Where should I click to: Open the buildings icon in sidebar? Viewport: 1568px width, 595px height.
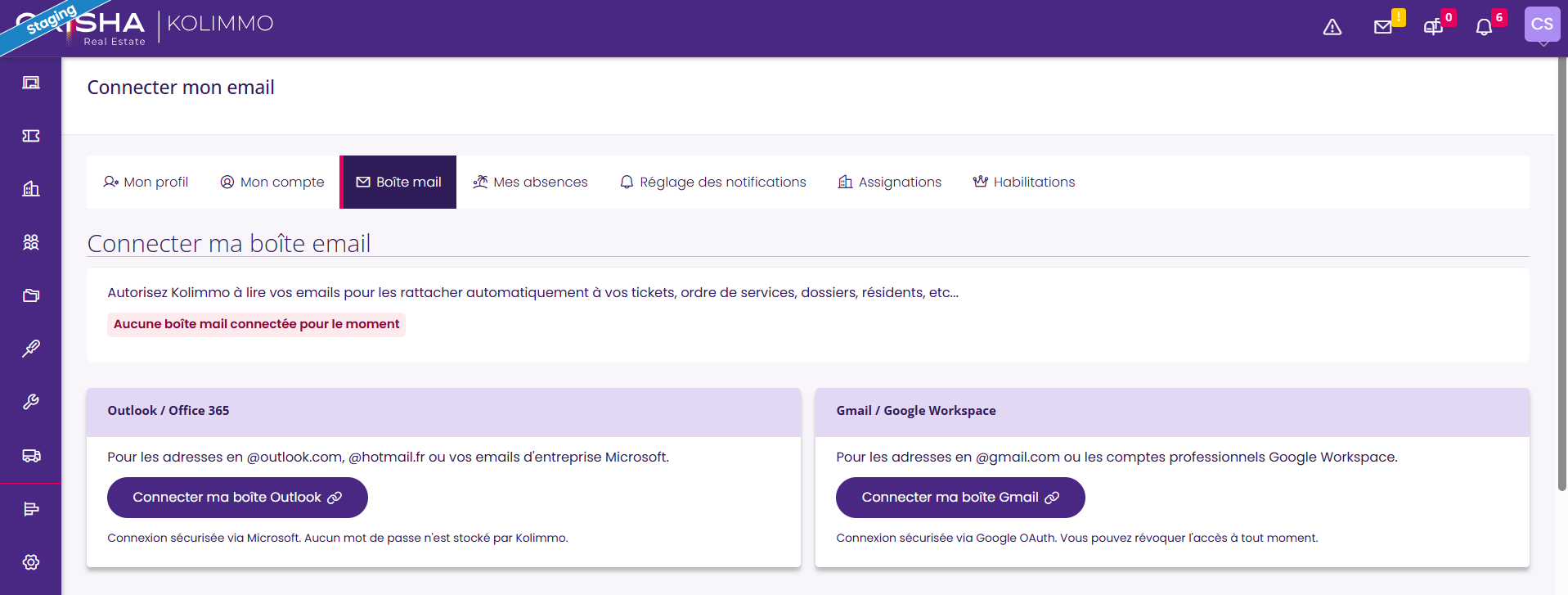31,189
